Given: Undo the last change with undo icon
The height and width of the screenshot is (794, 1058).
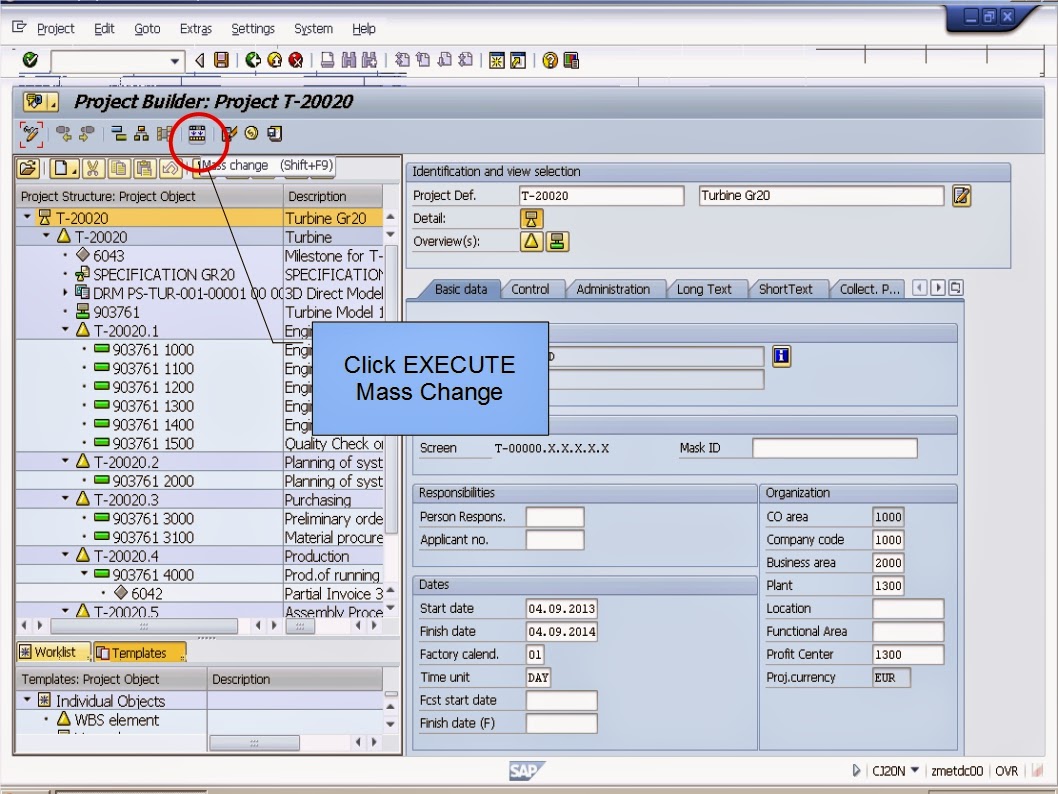Looking at the screenshot, I should coord(170,167).
